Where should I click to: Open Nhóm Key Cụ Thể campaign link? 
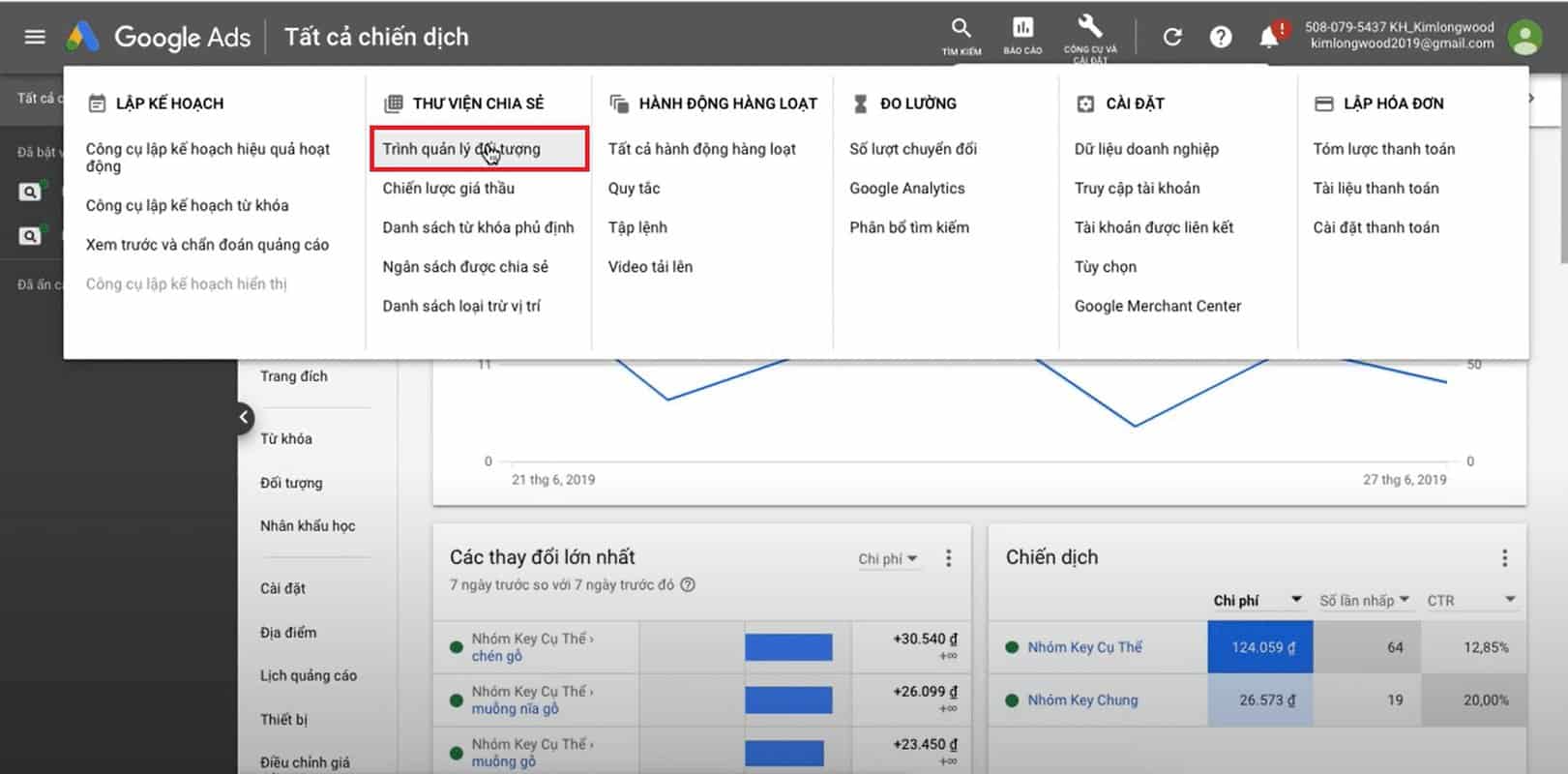[1084, 647]
